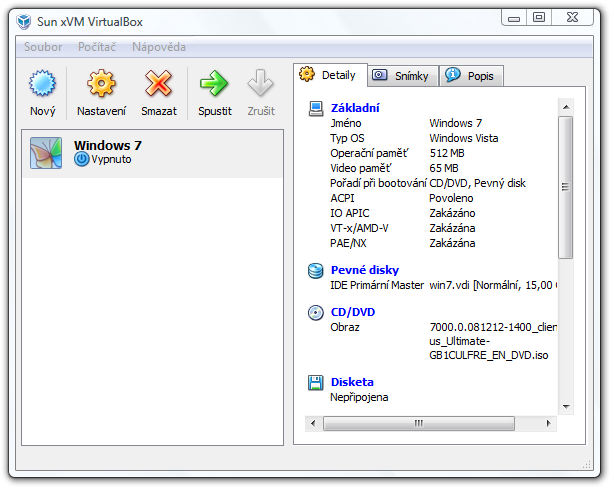Click the GB1CULFRE_EN_DVD.iso image name
614x490 pixels.
pyautogui.click(x=489, y=356)
